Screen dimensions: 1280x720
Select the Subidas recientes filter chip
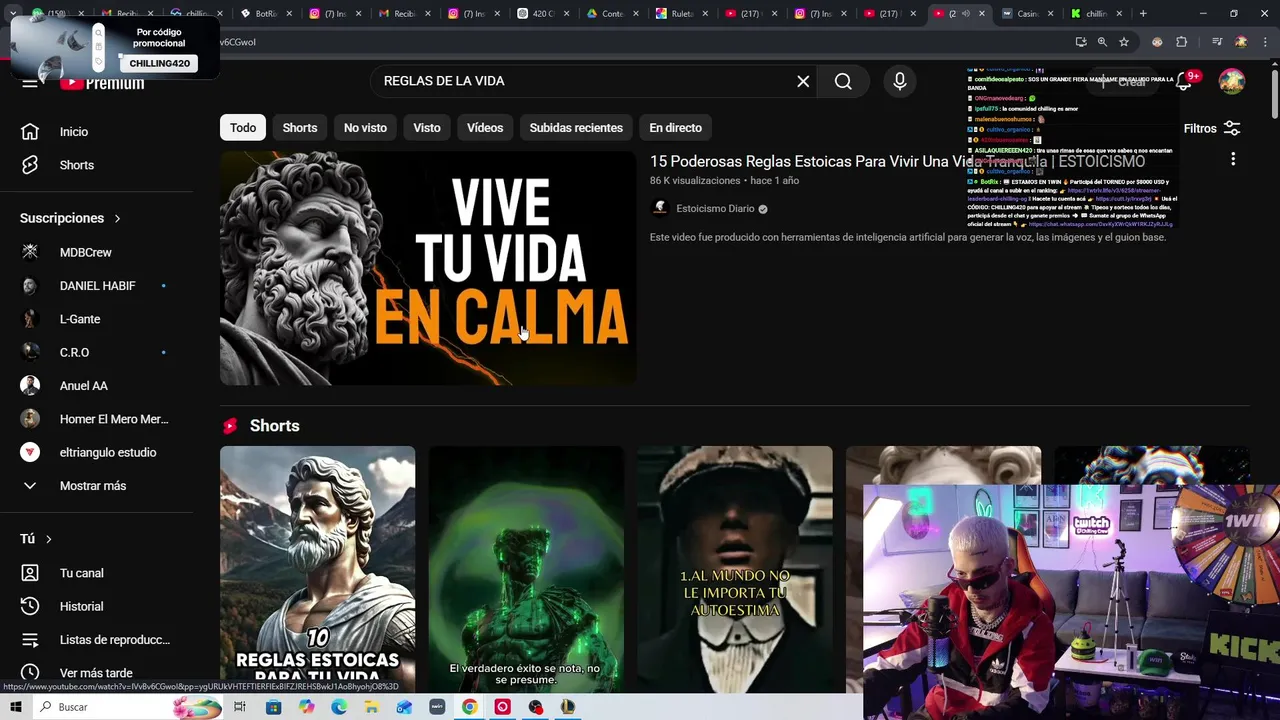tap(576, 128)
